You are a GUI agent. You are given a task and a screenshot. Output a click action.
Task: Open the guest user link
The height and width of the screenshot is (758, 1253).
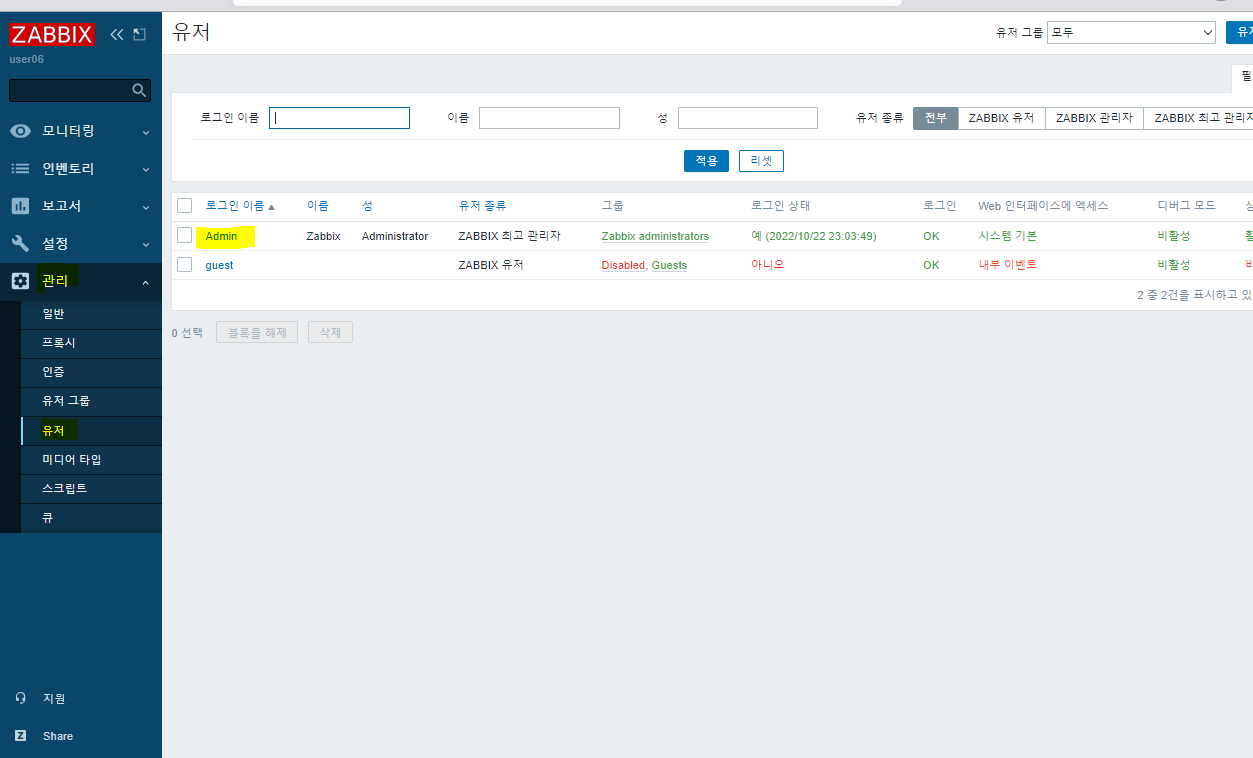219,265
